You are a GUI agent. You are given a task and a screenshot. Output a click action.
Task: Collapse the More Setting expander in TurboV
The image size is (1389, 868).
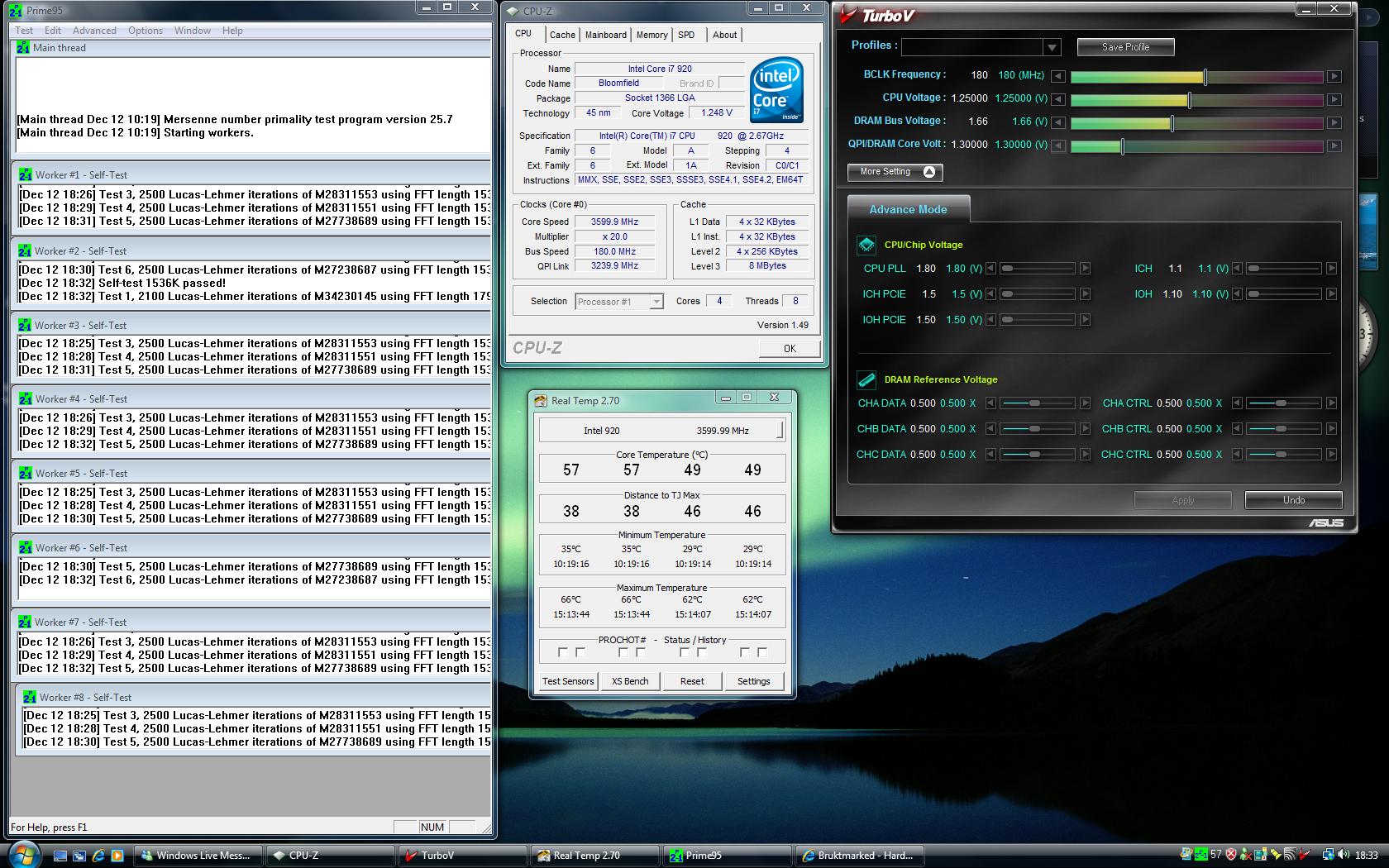tap(895, 172)
